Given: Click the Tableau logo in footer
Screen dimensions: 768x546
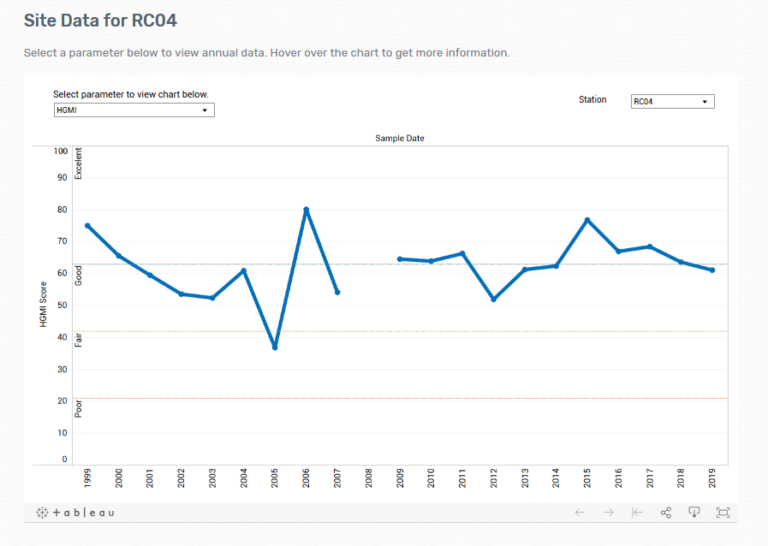Looking at the screenshot, I should click(75, 513).
